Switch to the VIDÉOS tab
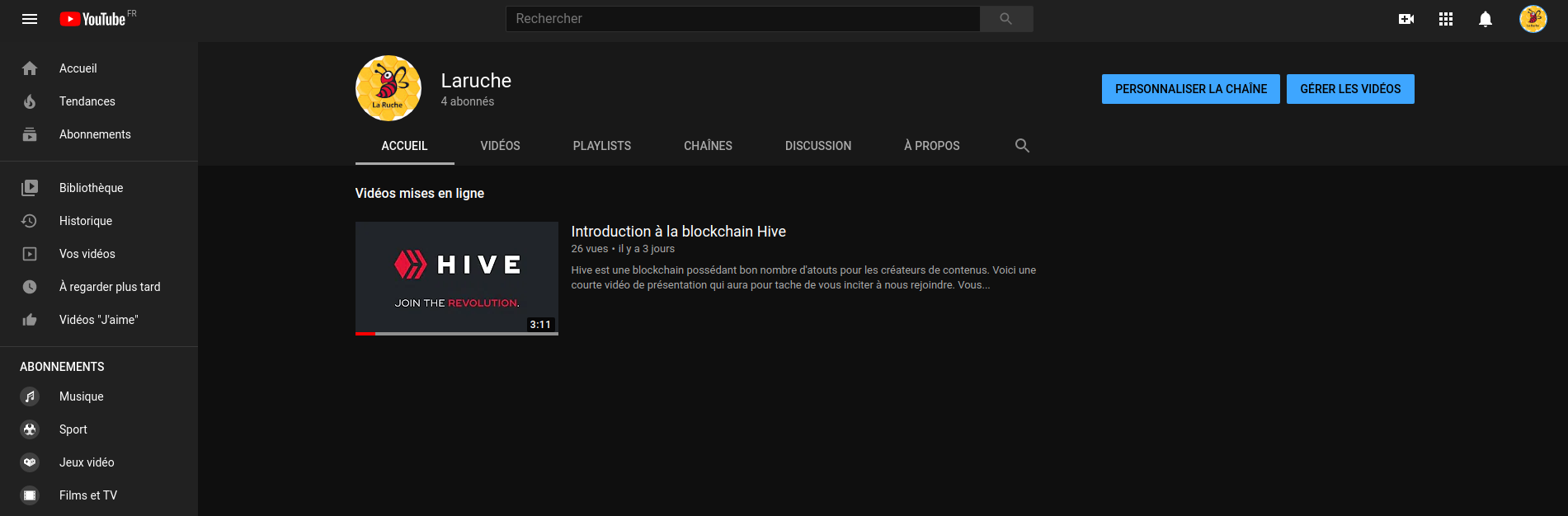Viewport: 1568px width, 516px height. coord(501,146)
